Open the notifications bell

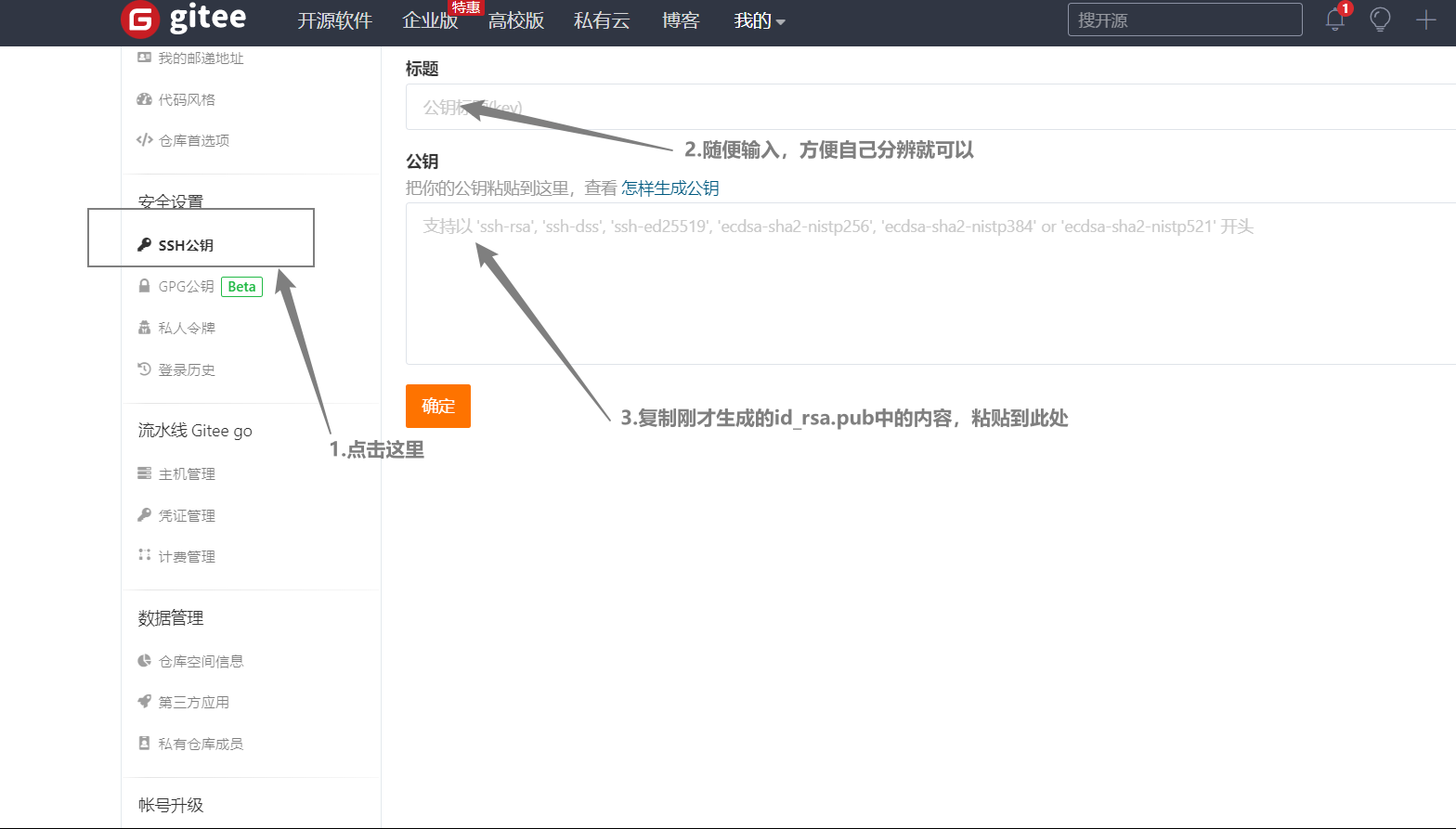click(1335, 19)
